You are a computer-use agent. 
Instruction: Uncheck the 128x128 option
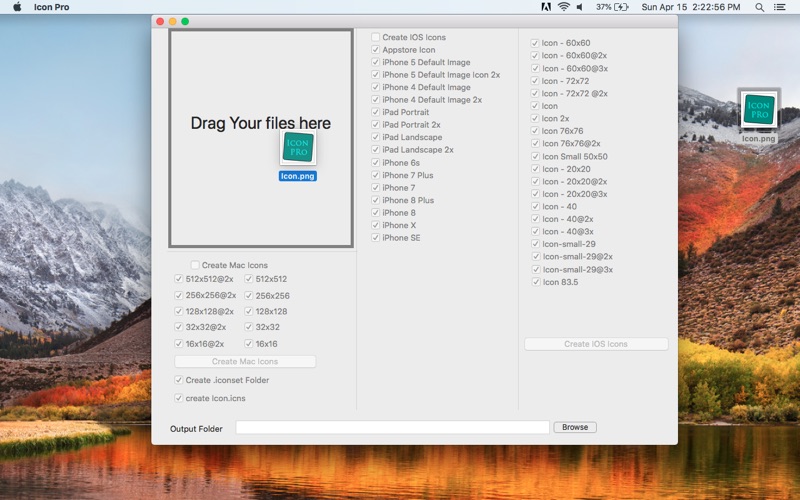click(248, 311)
